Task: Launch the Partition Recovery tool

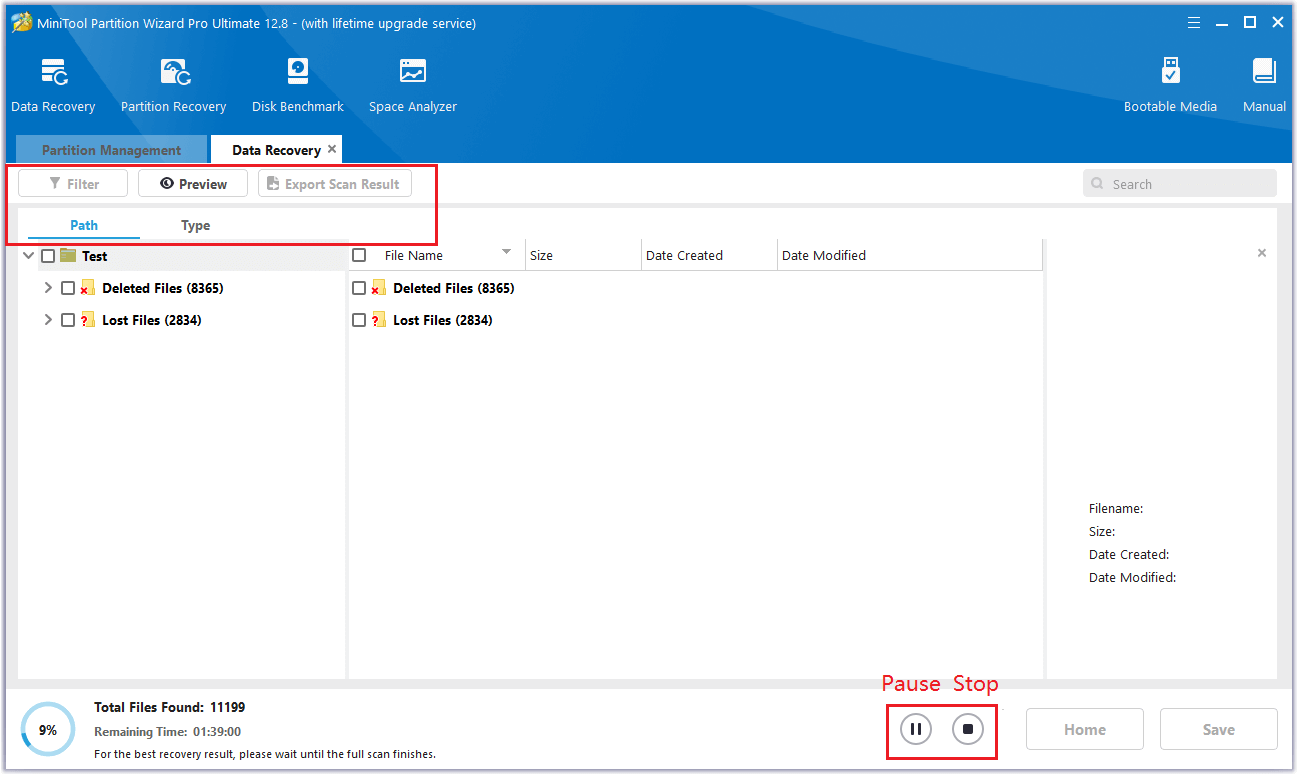Action: pyautogui.click(x=173, y=74)
